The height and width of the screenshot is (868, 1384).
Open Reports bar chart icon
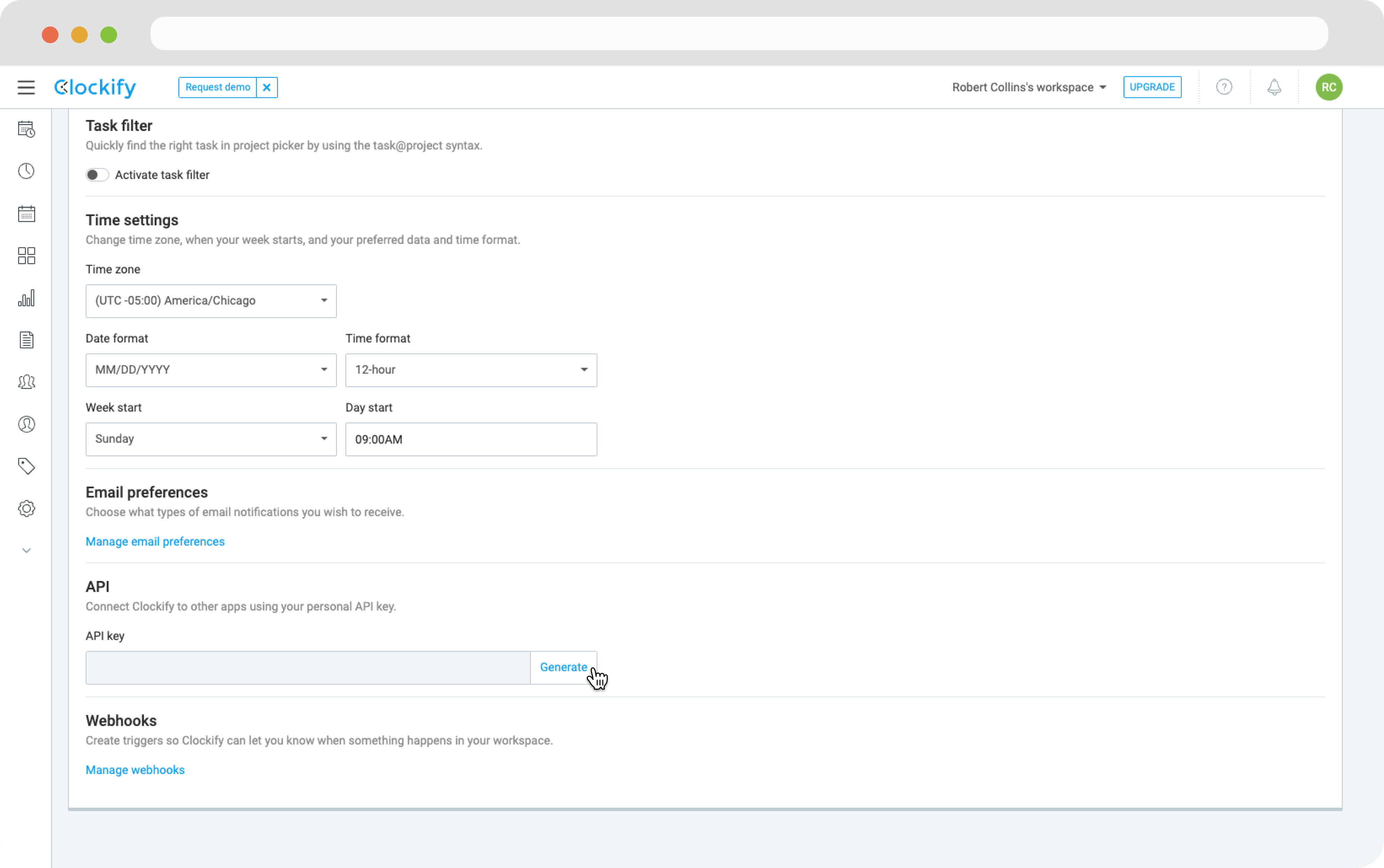[26, 298]
